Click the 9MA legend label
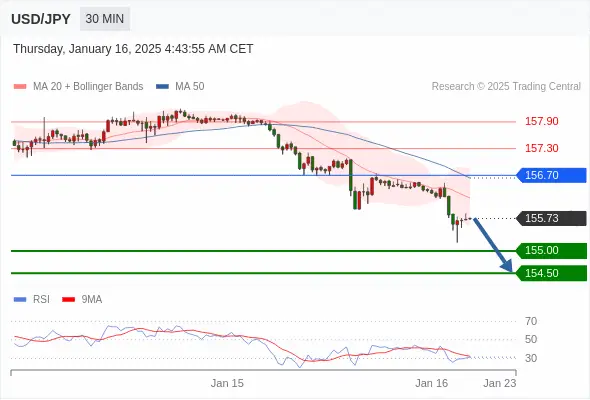 [92, 300]
